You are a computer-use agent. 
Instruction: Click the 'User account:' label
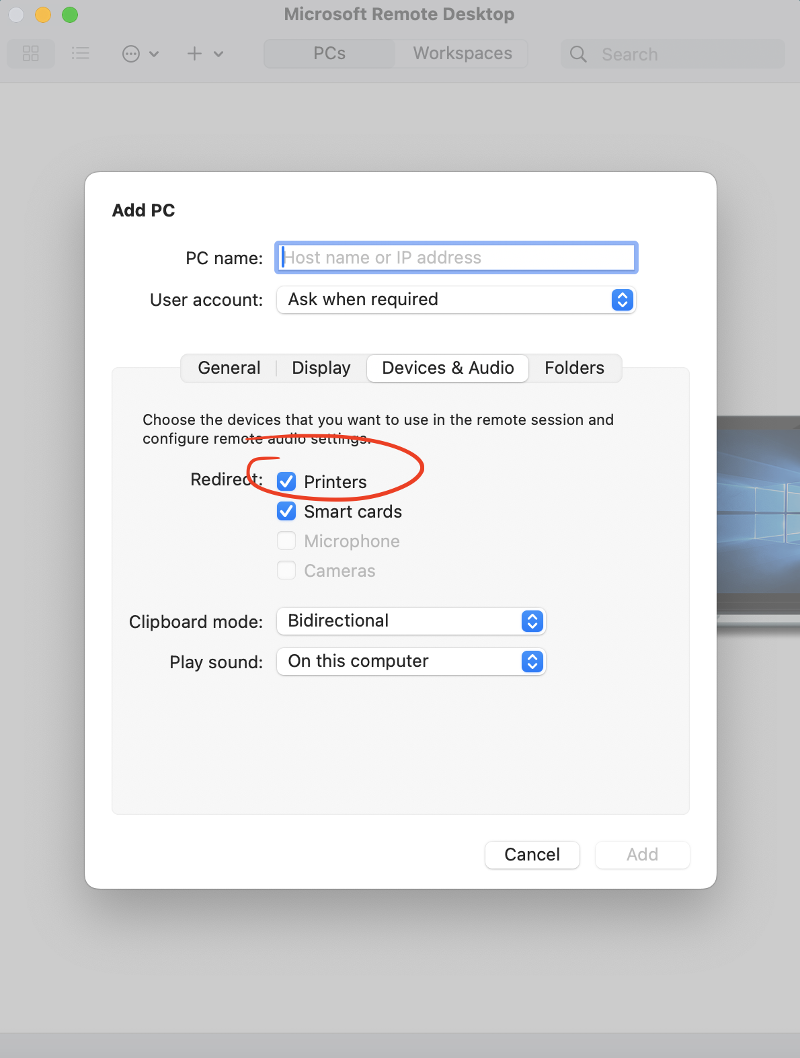click(x=206, y=300)
